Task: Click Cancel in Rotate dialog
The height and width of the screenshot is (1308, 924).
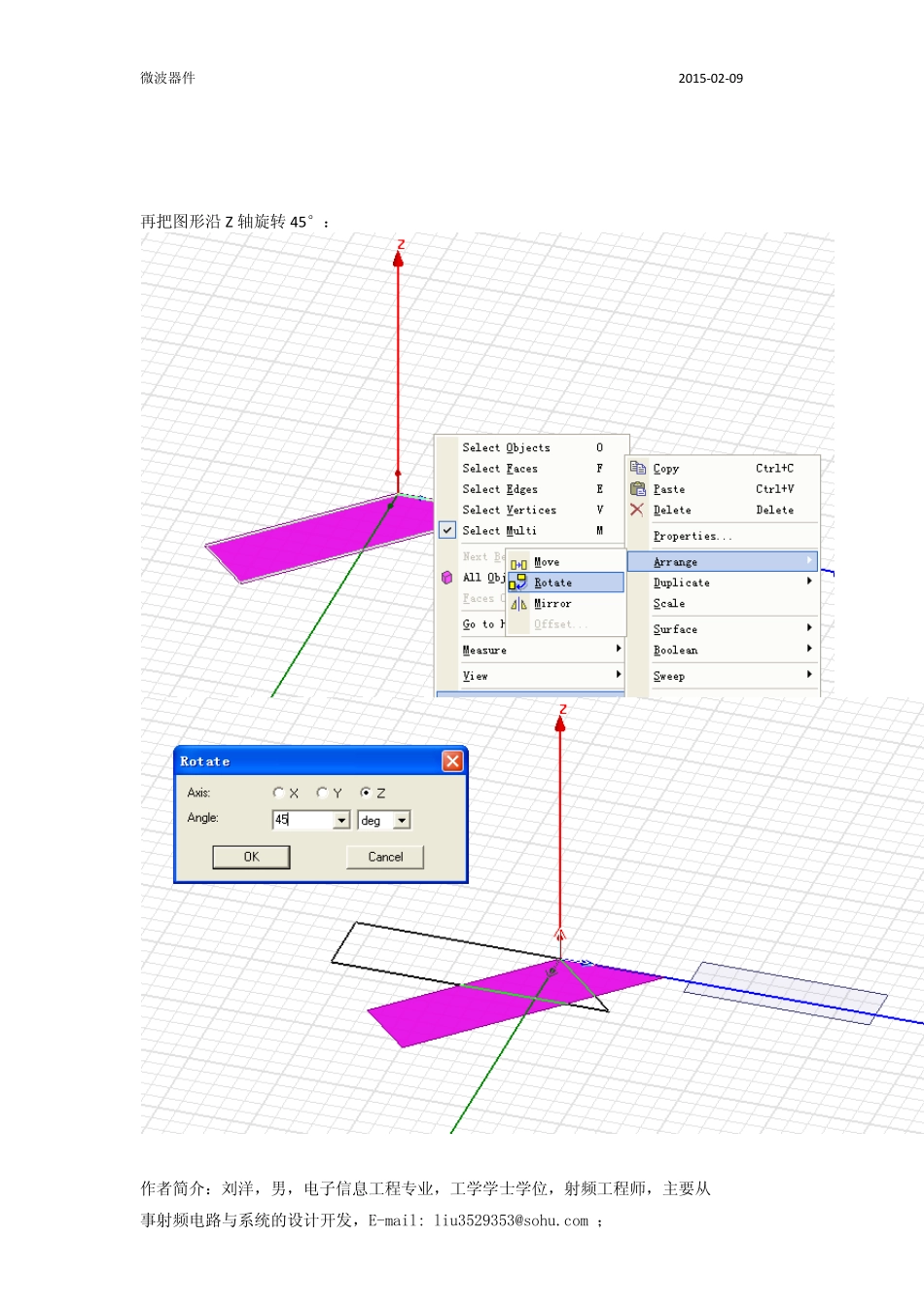Action: pos(385,857)
